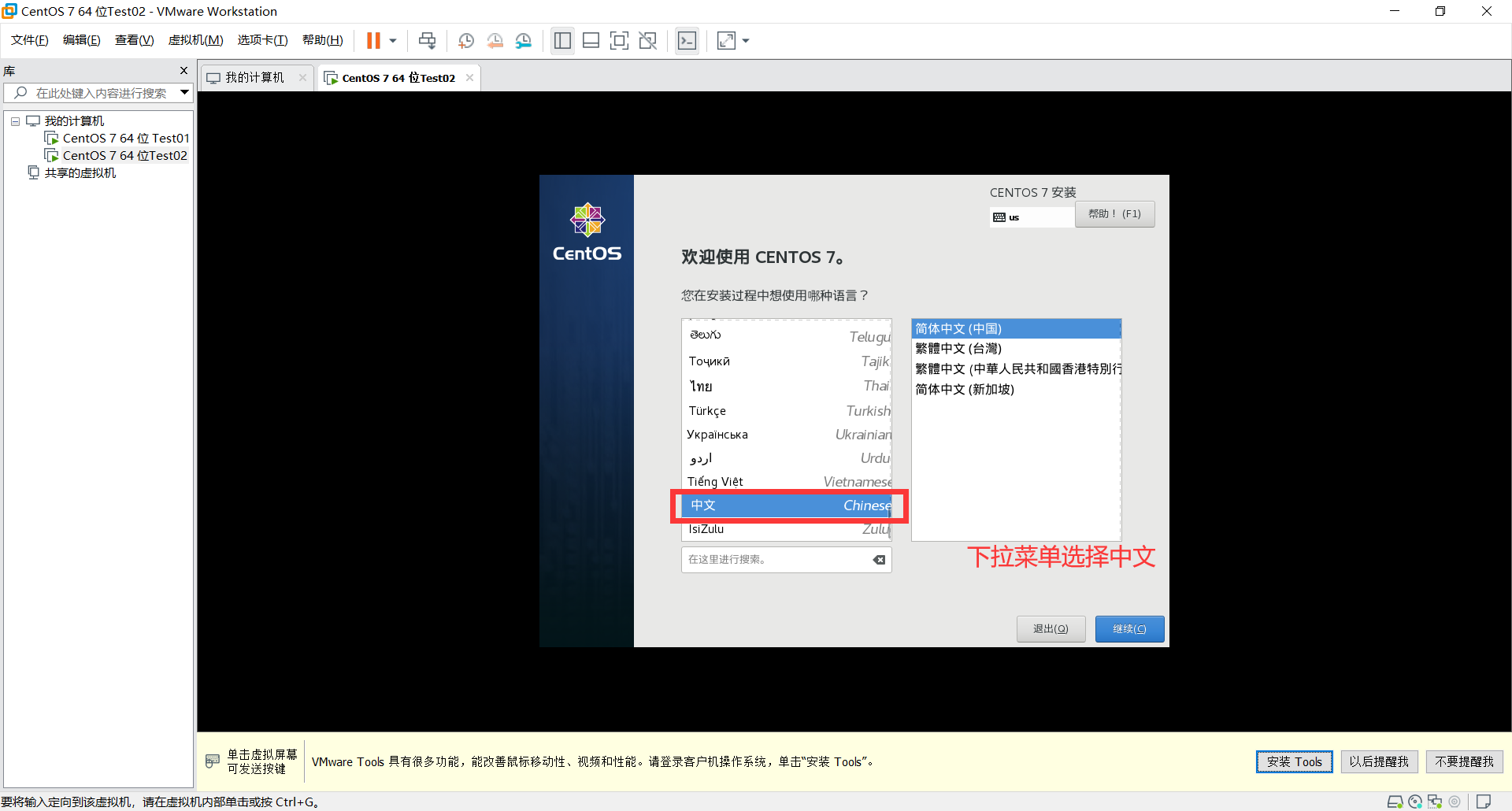
Task: Take a snapshot of this virtual machine
Action: [x=466, y=41]
